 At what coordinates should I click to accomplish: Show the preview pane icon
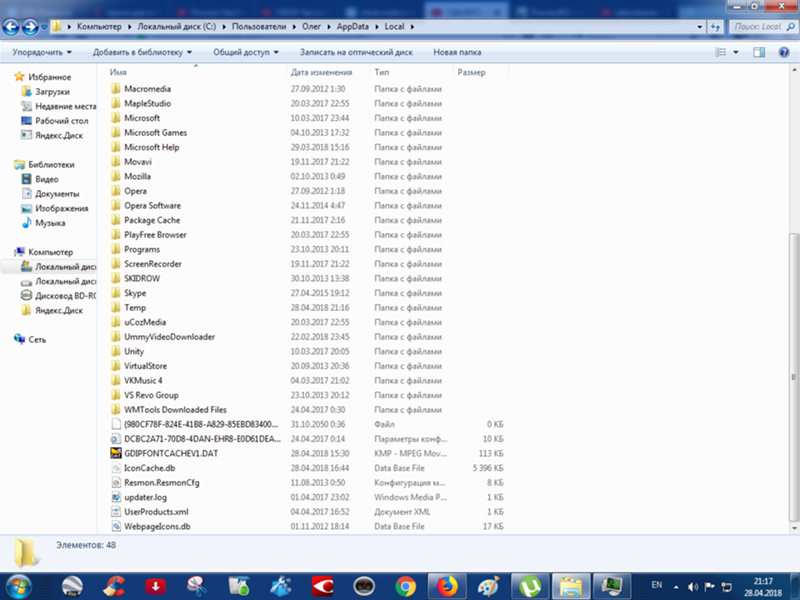[x=761, y=52]
